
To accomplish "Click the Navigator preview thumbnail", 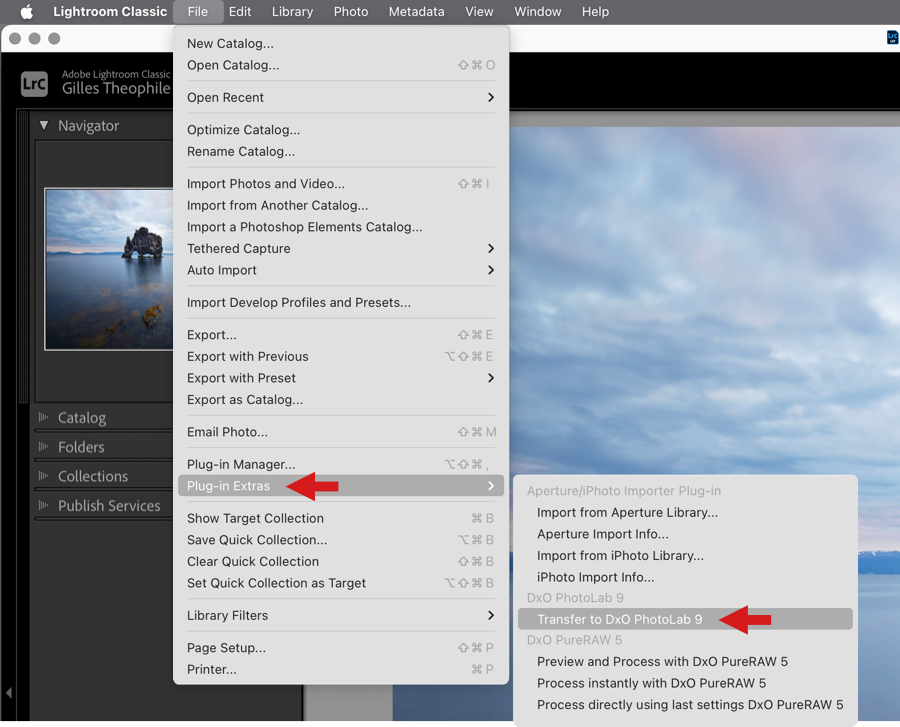I will 109,269.
